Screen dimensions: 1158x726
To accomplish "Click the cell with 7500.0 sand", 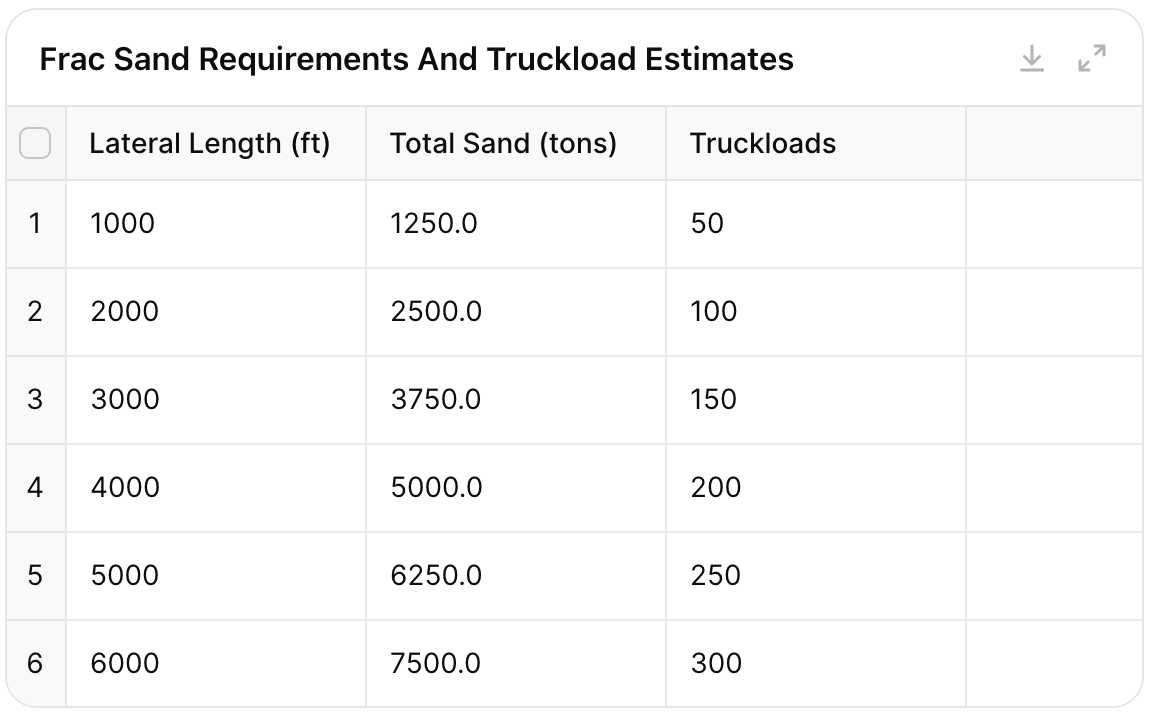I will point(436,663).
